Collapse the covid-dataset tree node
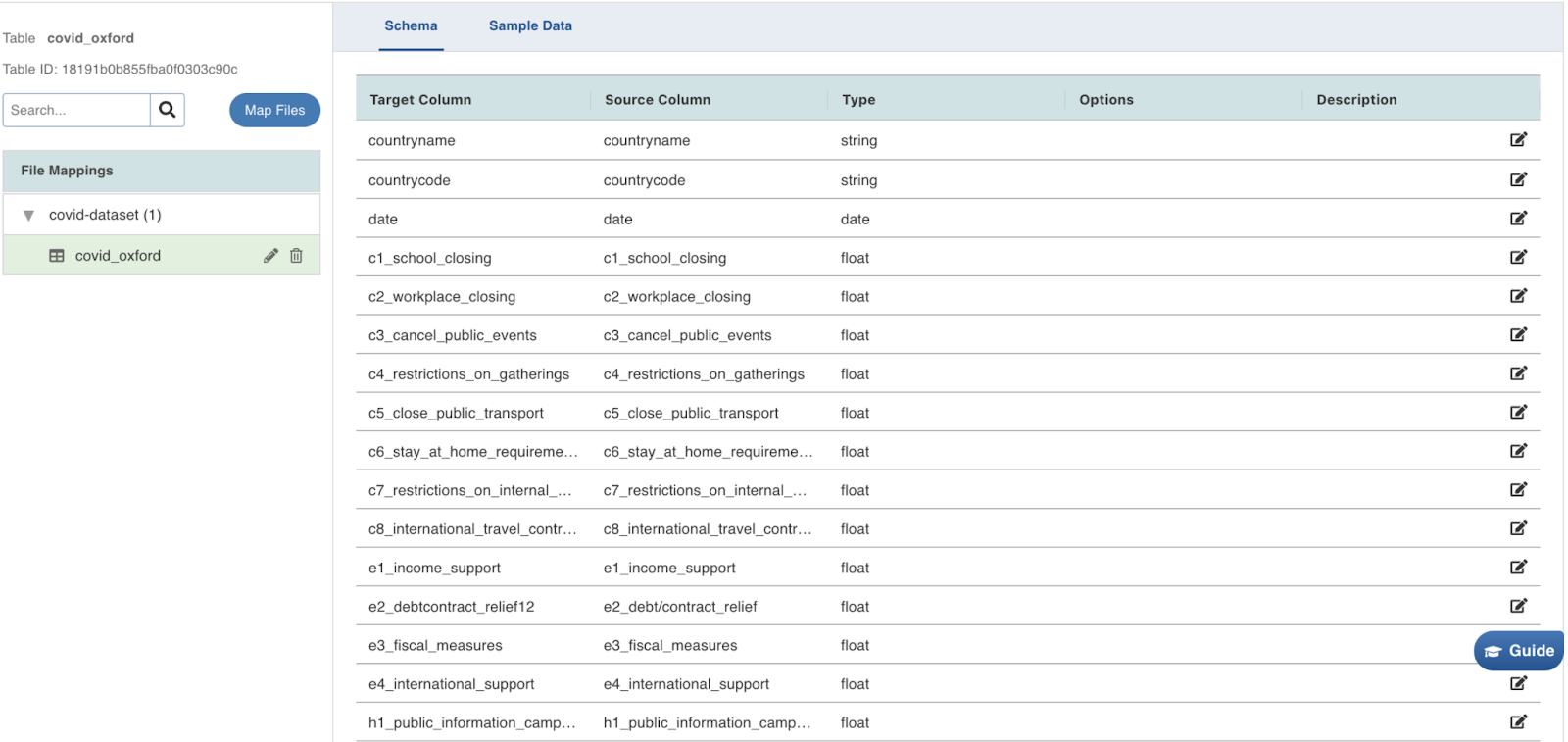 [x=28, y=216]
